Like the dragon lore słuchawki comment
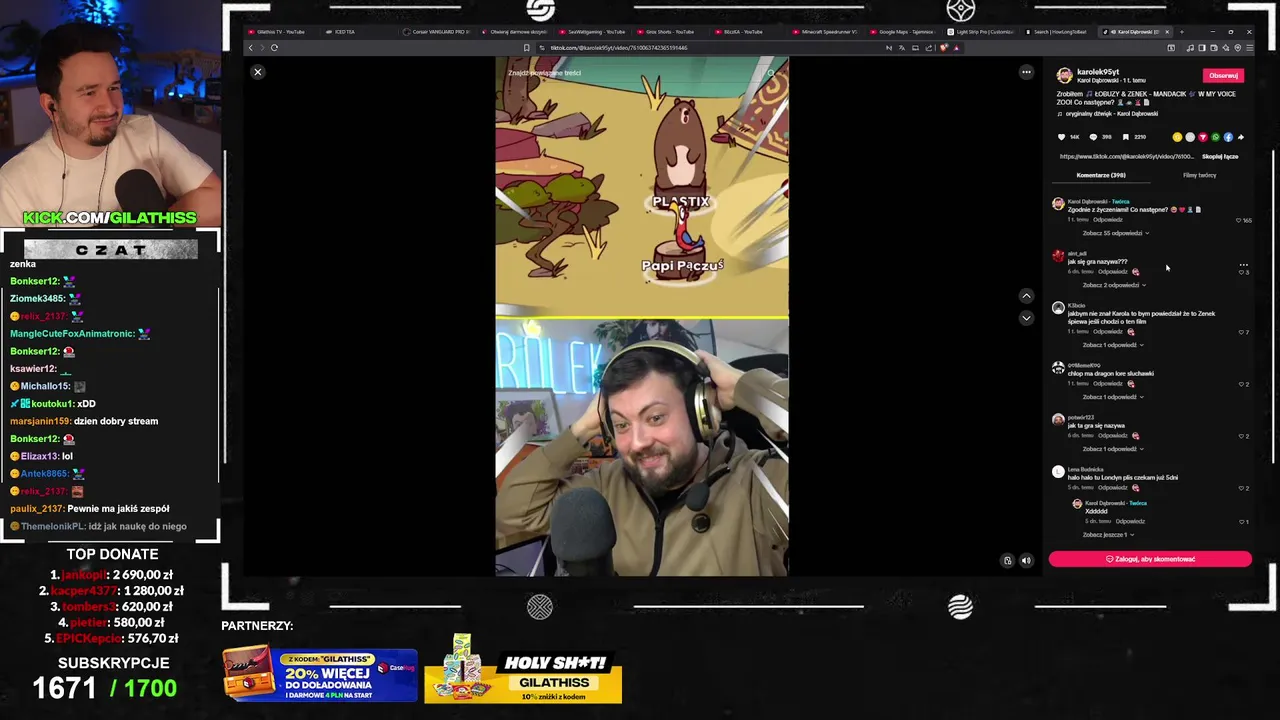The image size is (1280, 720). (1243, 384)
